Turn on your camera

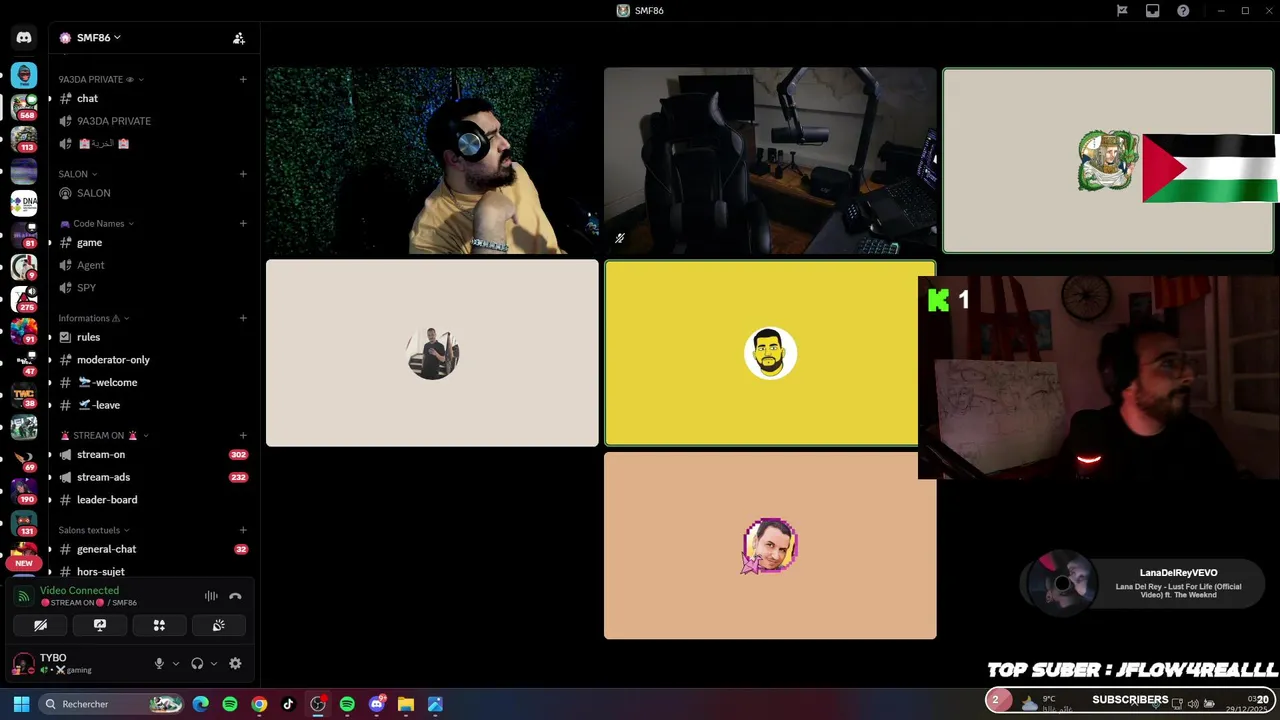click(x=40, y=625)
